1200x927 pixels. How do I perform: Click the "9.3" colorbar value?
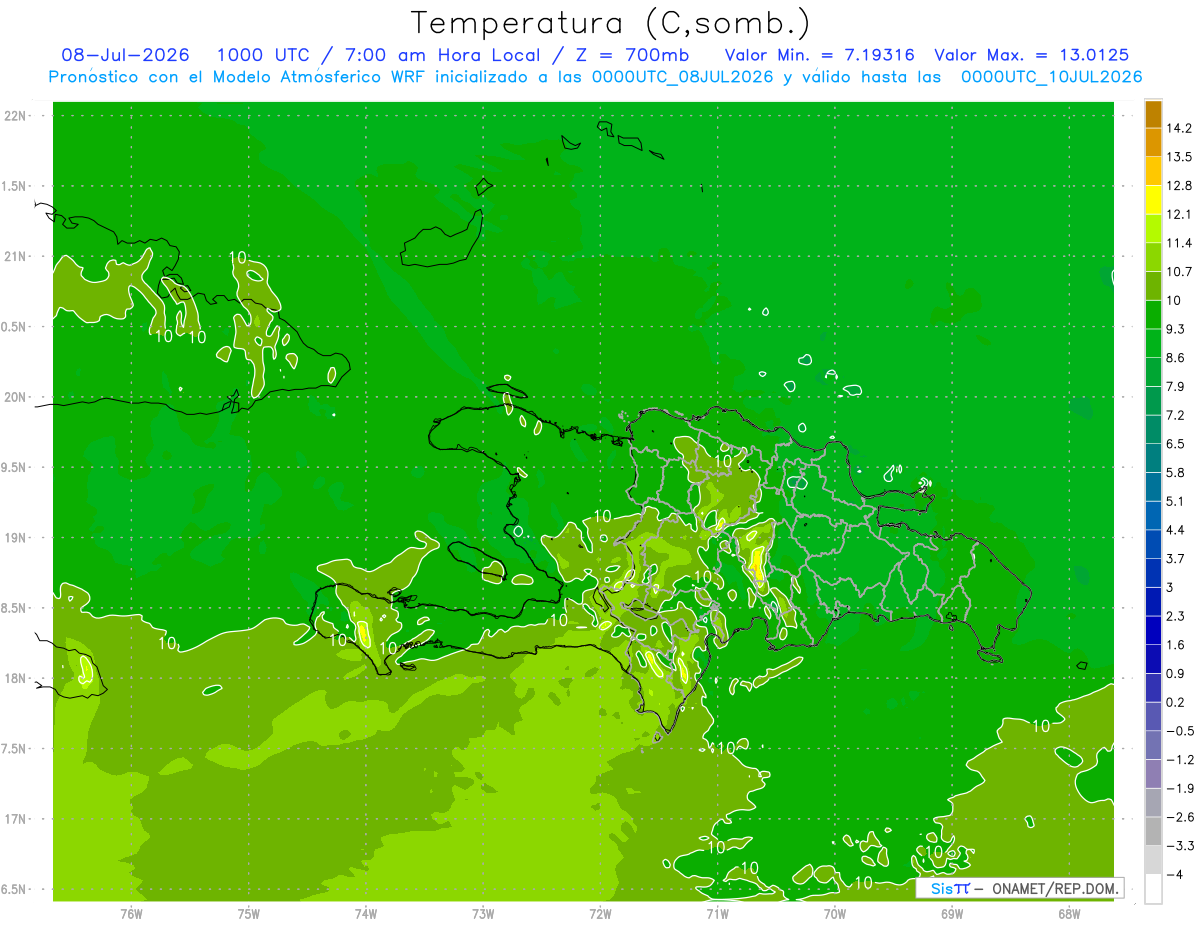coord(1176,329)
